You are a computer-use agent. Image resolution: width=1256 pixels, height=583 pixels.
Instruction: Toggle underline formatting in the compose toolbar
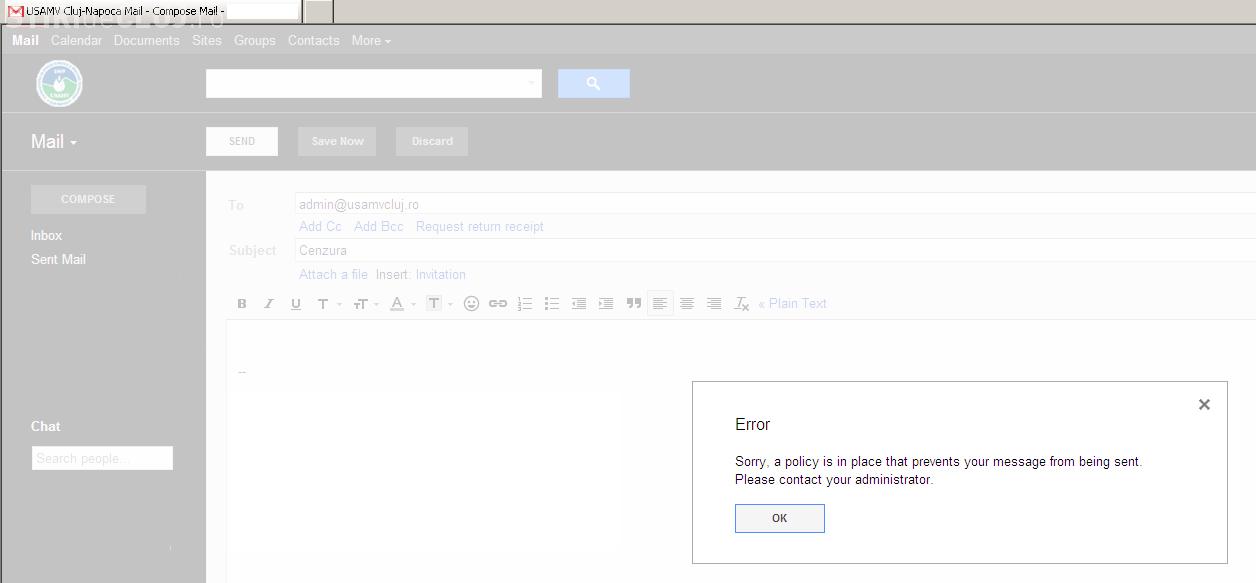point(296,304)
